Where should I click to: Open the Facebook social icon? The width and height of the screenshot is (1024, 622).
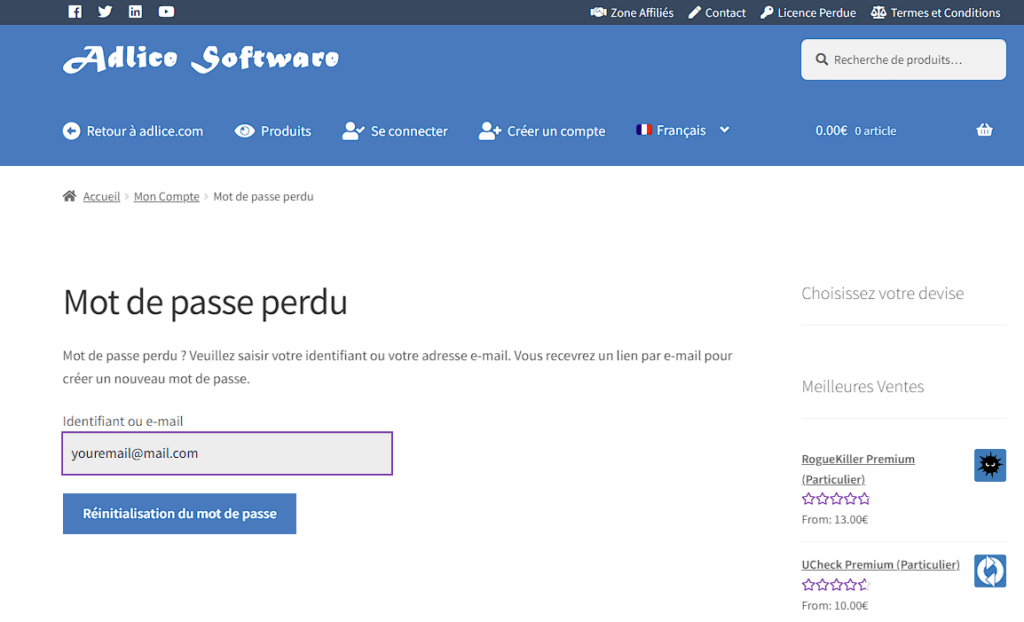75,12
